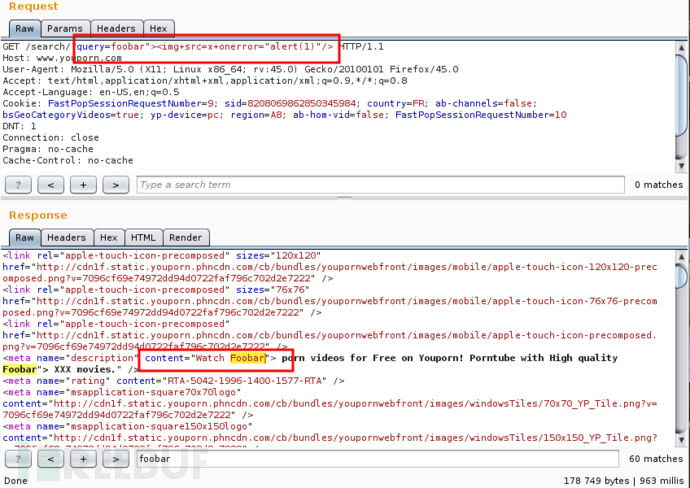Open the Request Params tab
The image size is (690, 488).
point(65,29)
